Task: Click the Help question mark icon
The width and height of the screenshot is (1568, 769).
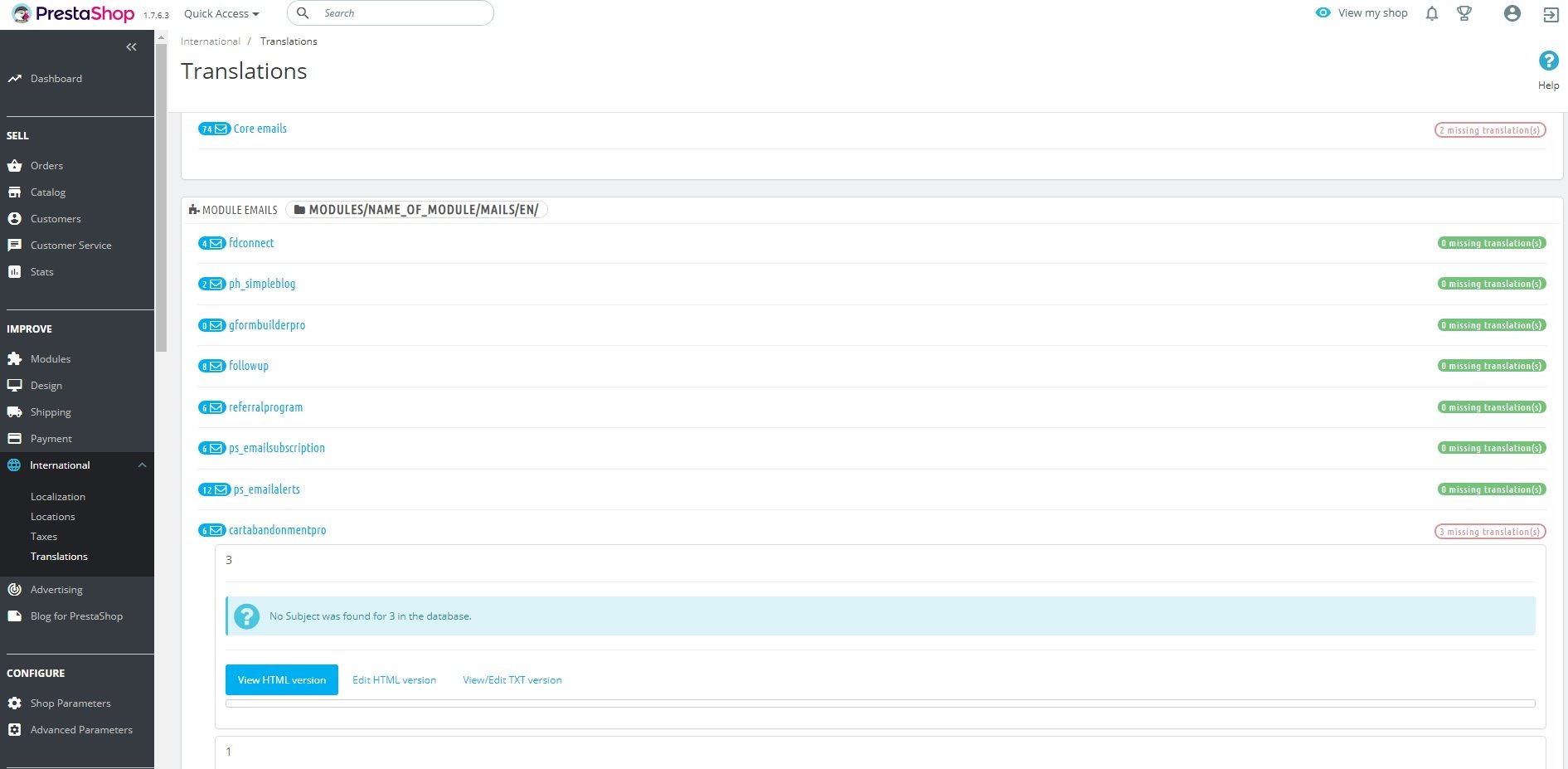Action: point(1548,61)
